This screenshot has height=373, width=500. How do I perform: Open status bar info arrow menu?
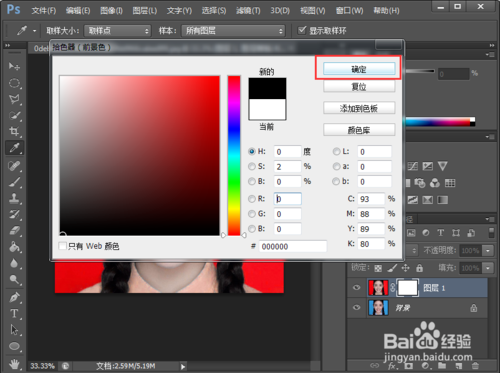[x=183, y=366]
